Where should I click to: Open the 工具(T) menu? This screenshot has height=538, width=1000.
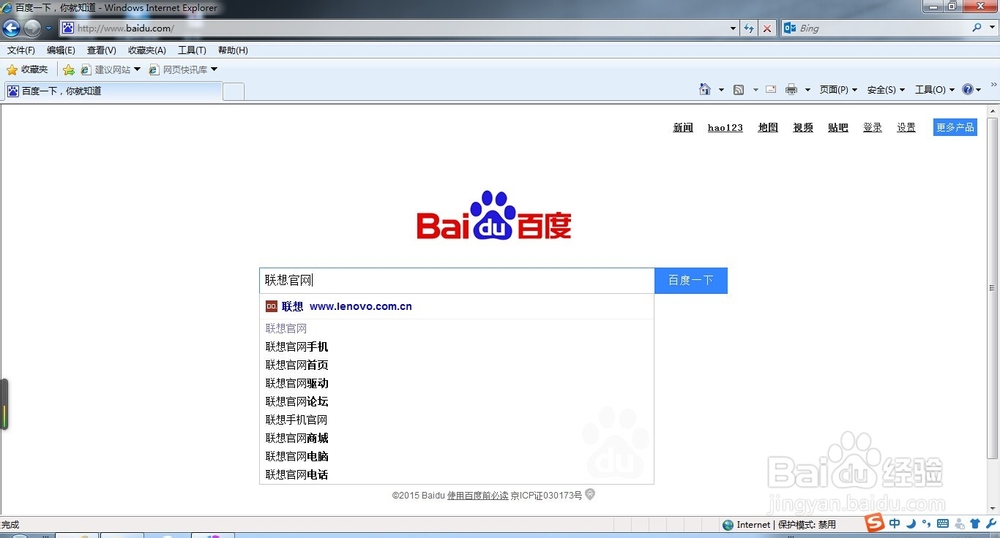tap(192, 50)
